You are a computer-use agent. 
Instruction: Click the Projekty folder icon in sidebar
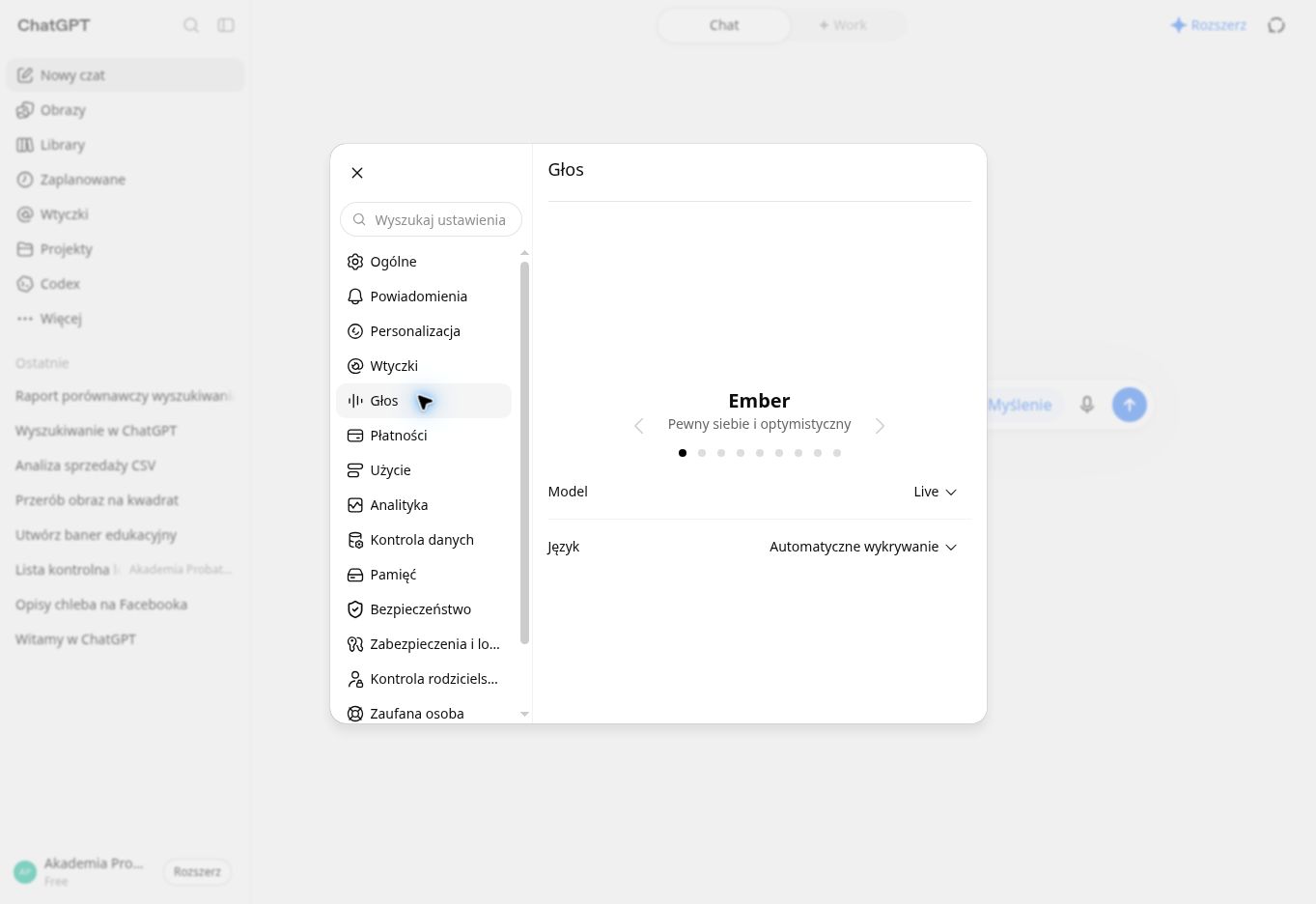25,249
